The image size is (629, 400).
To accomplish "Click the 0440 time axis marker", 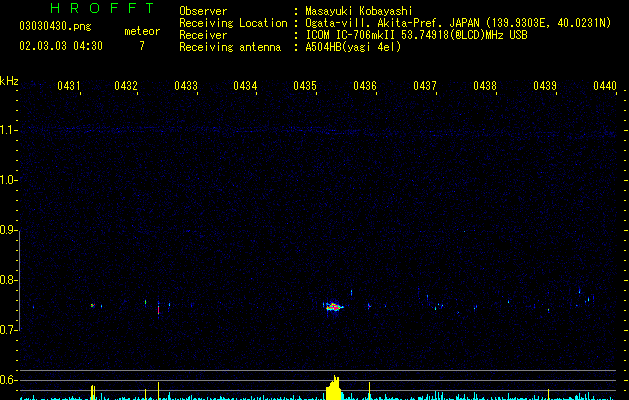I will (605, 86).
